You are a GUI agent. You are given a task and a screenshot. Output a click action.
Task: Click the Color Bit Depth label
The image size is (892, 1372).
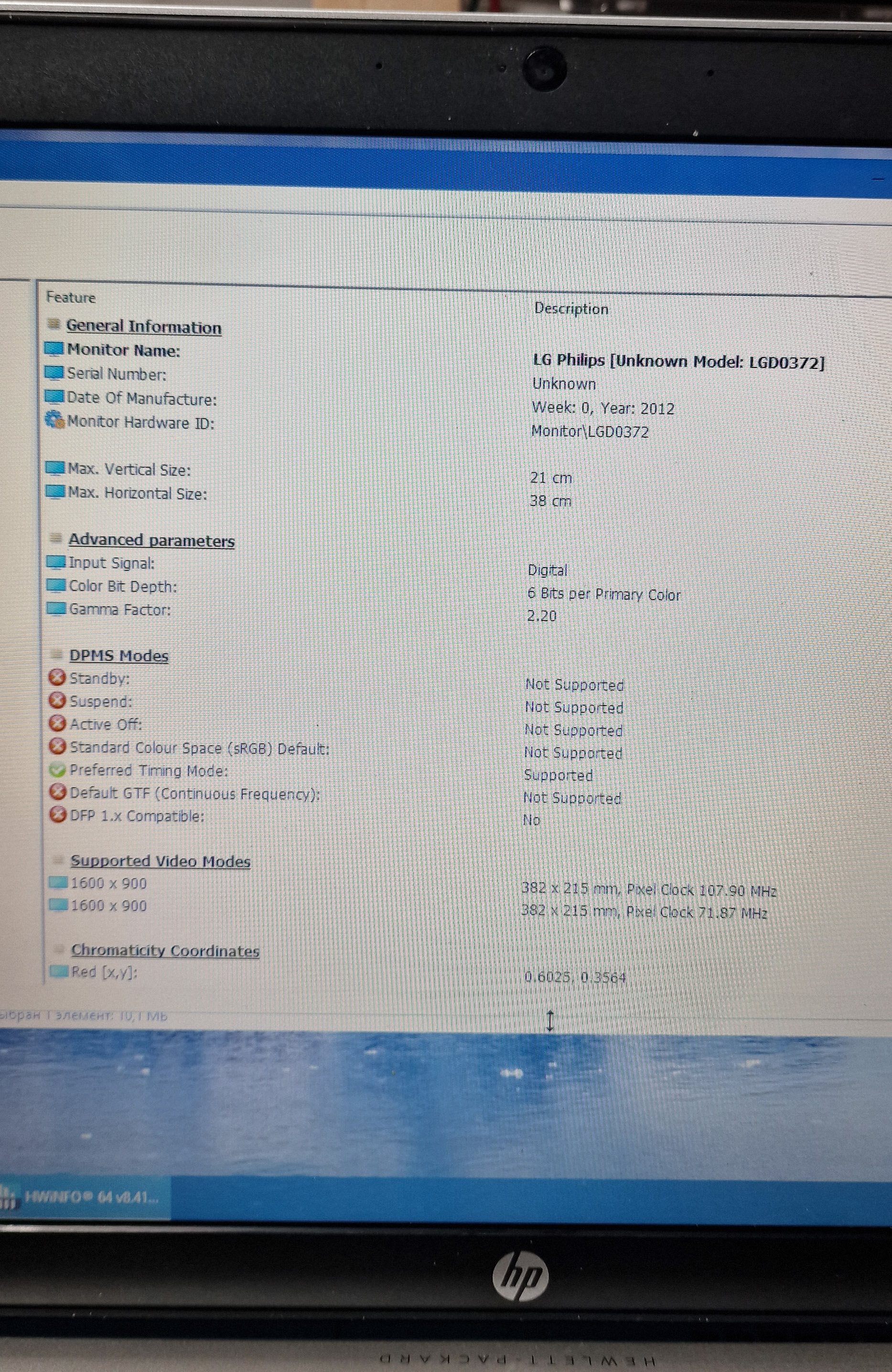(123, 586)
